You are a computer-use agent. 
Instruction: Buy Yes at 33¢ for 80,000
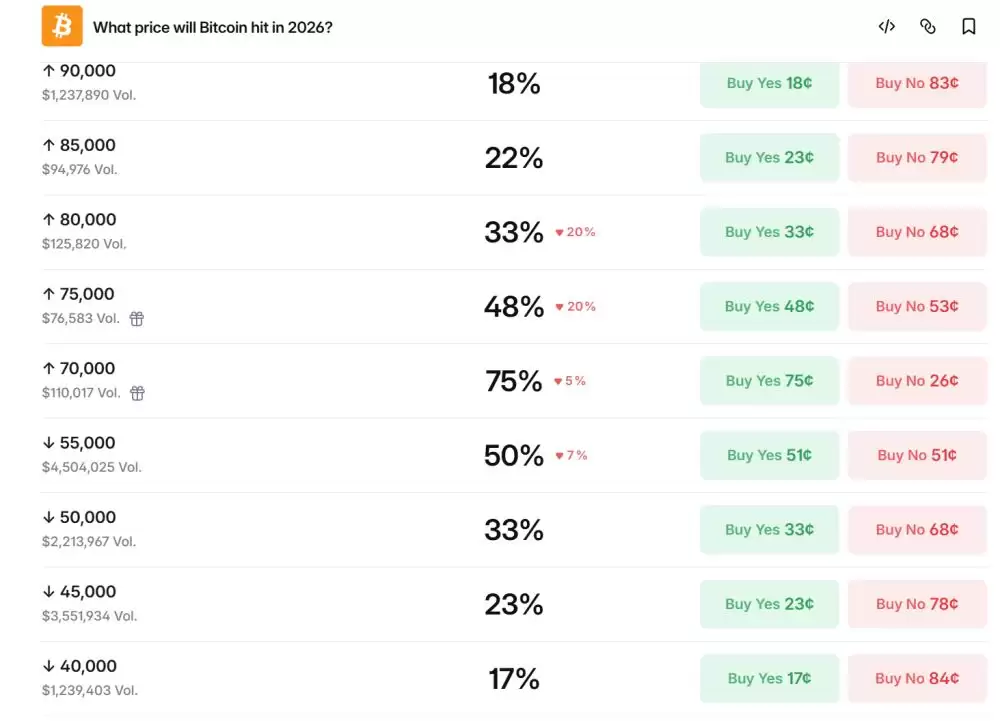click(x=769, y=232)
